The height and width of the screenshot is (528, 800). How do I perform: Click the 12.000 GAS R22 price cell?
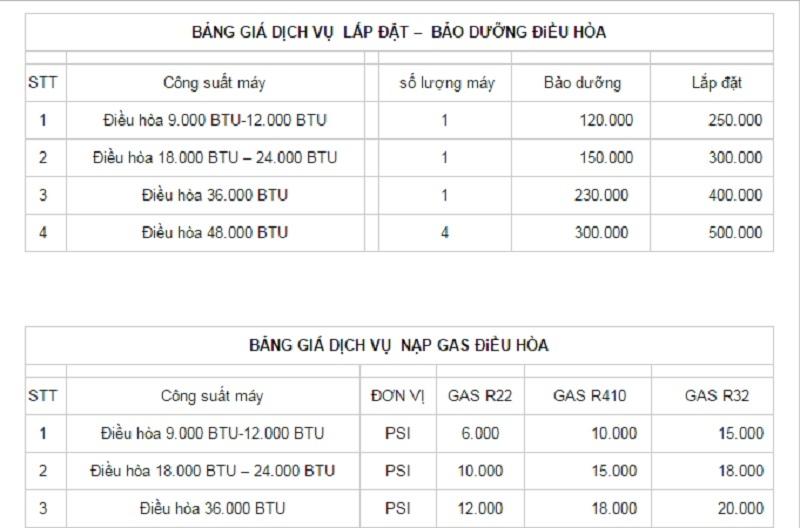(480, 507)
